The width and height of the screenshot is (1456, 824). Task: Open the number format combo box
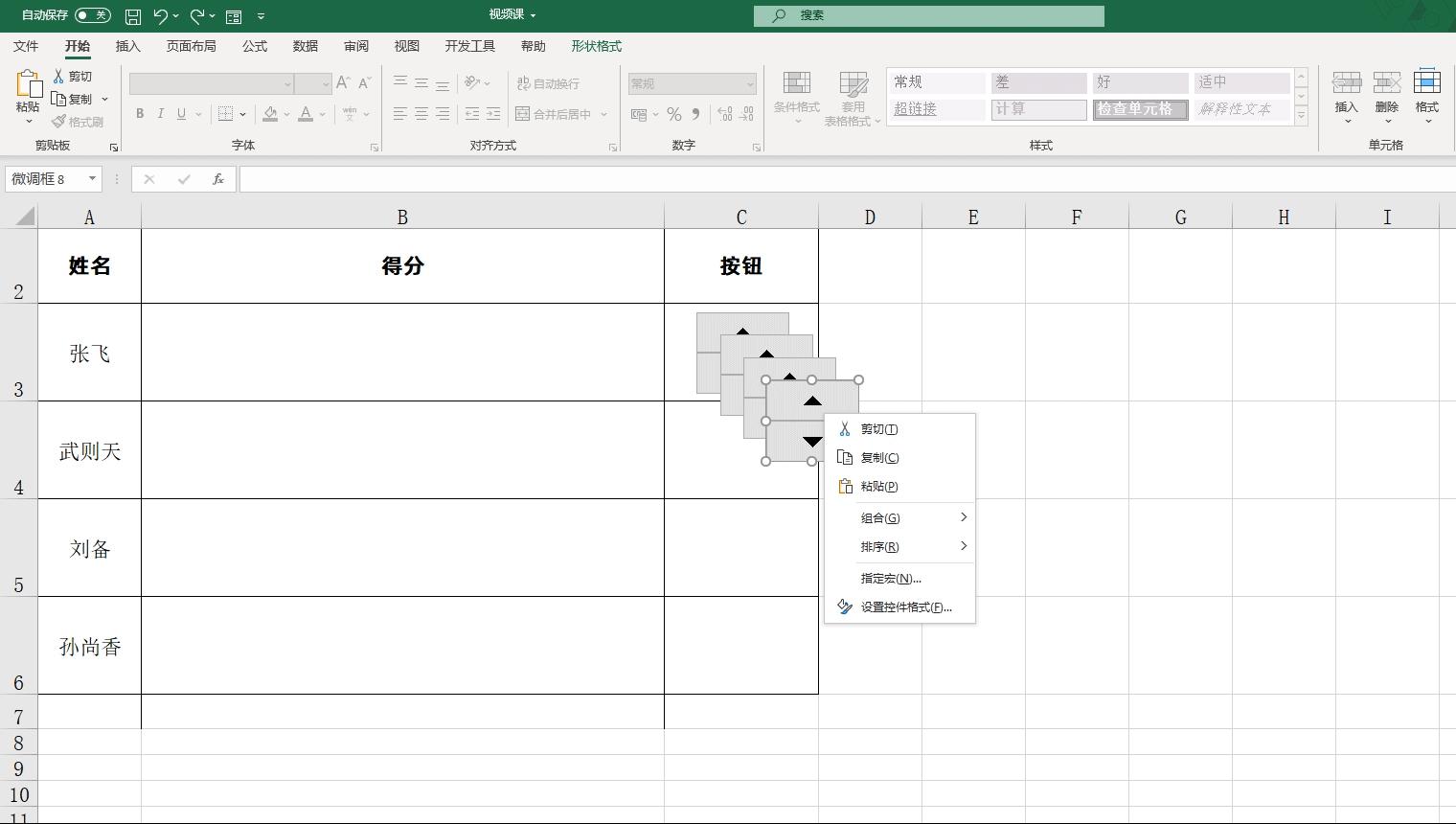click(x=692, y=83)
